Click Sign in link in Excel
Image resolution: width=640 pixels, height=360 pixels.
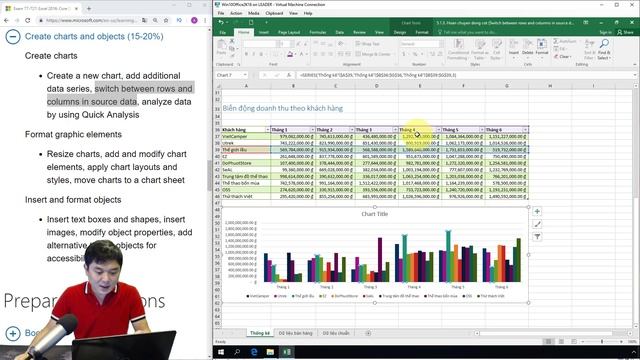pyautogui.click(x=605, y=32)
